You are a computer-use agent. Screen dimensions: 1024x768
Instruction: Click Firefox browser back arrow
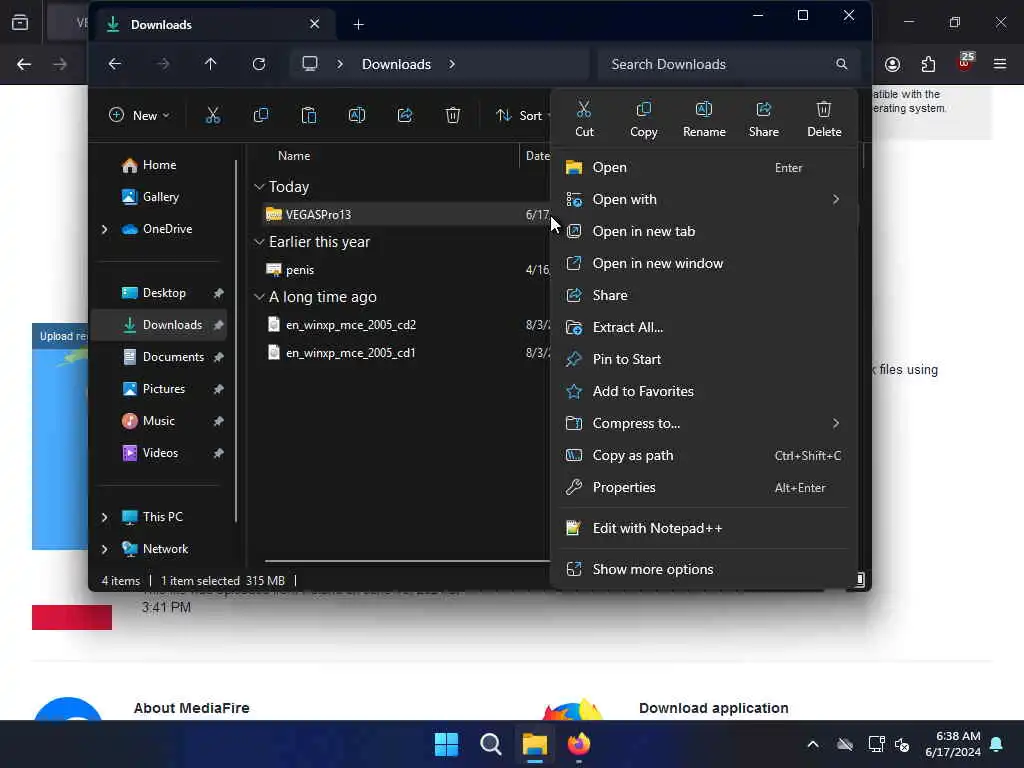[24, 64]
